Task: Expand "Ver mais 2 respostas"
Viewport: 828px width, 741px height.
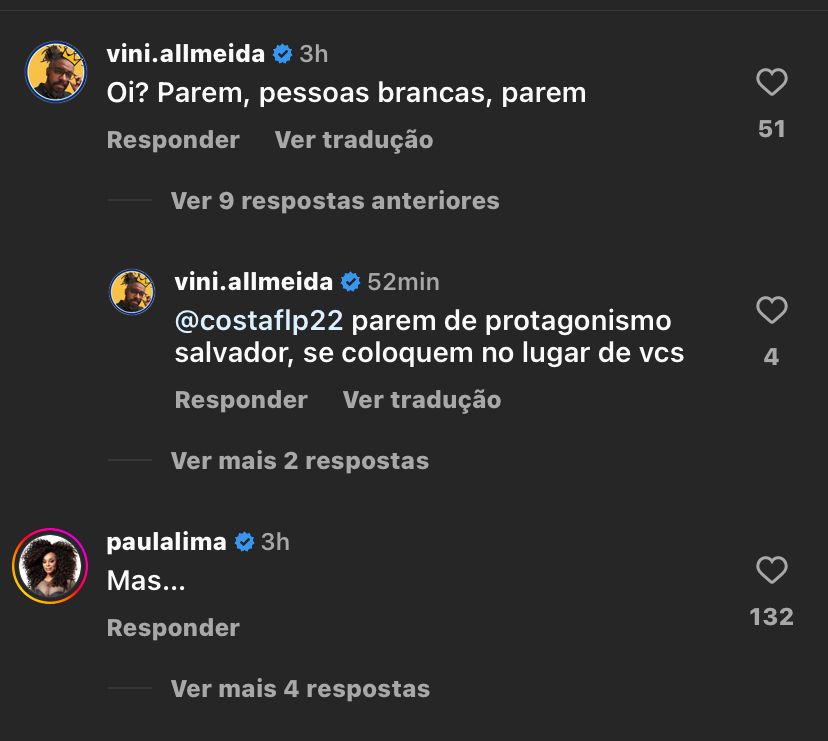Action: 299,460
